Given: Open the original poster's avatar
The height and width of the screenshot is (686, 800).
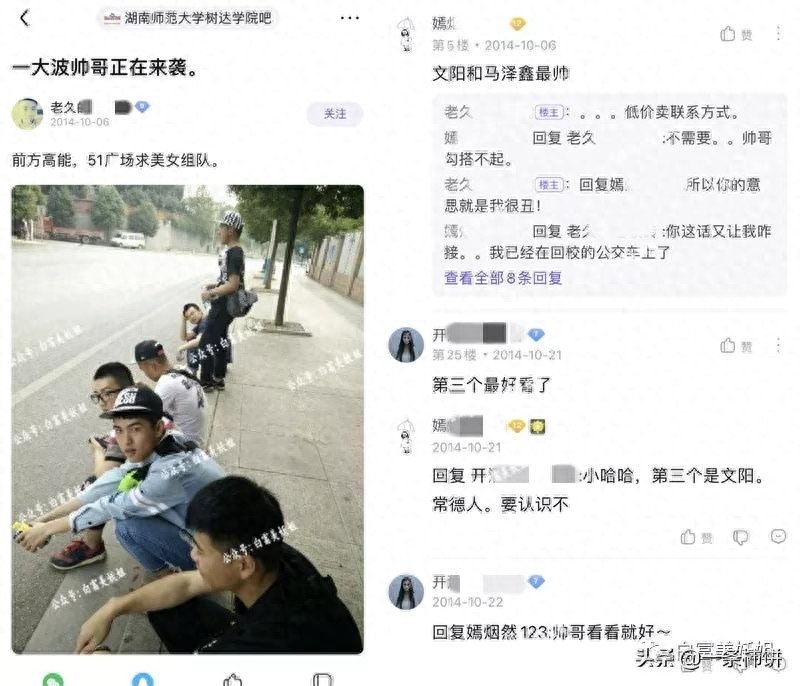Looking at the screenshot, I should click(x=27, y=114).
